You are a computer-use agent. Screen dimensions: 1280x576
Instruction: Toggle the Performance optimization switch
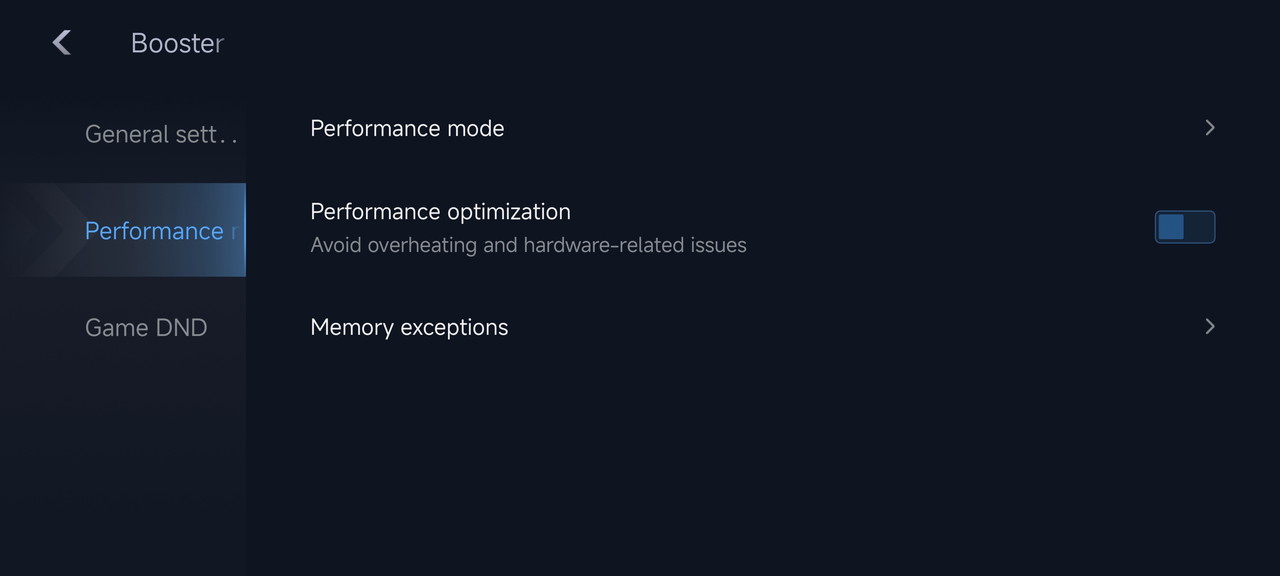(1185, 227)
